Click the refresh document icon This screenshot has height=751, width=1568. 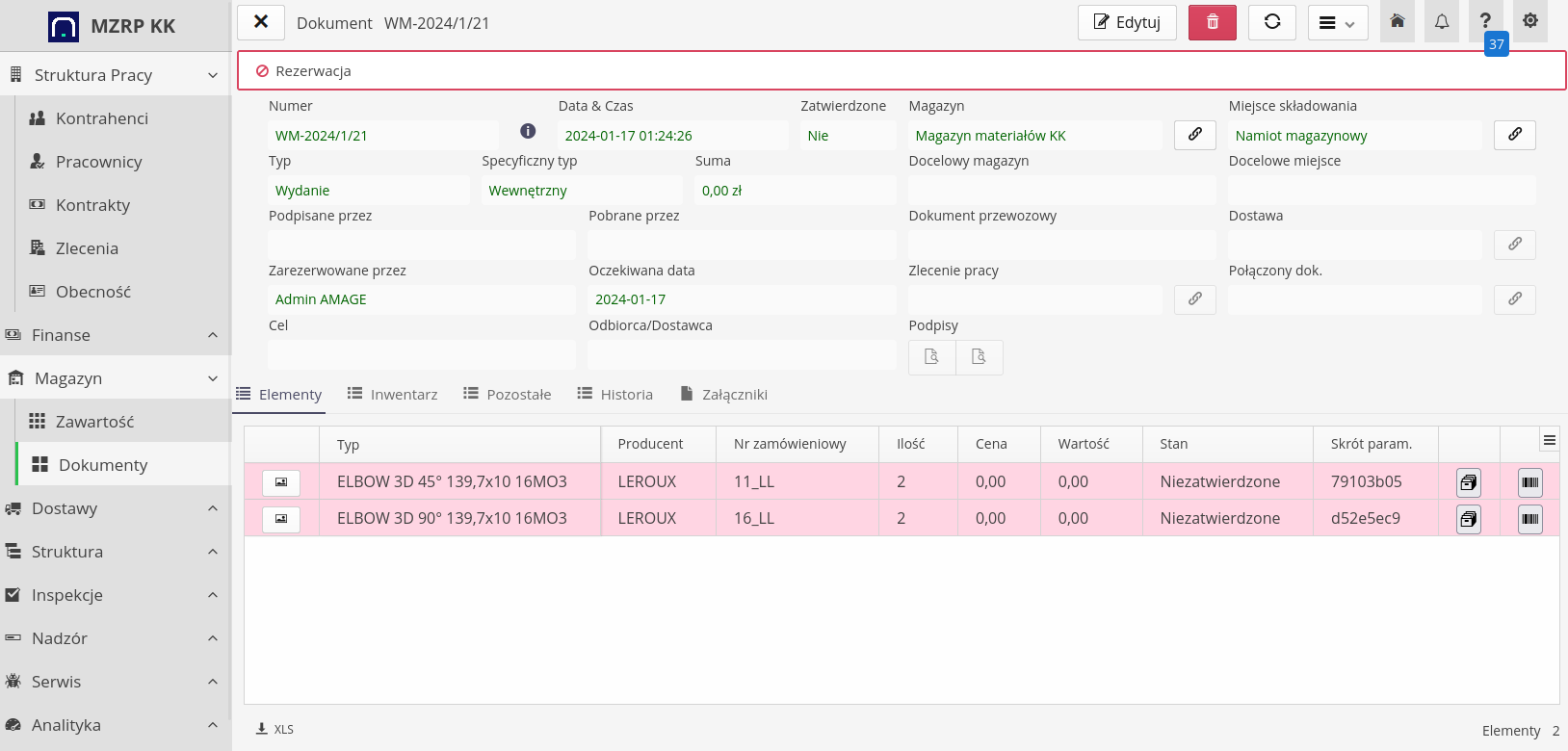pyautogui.click(x=1271, y=22)
